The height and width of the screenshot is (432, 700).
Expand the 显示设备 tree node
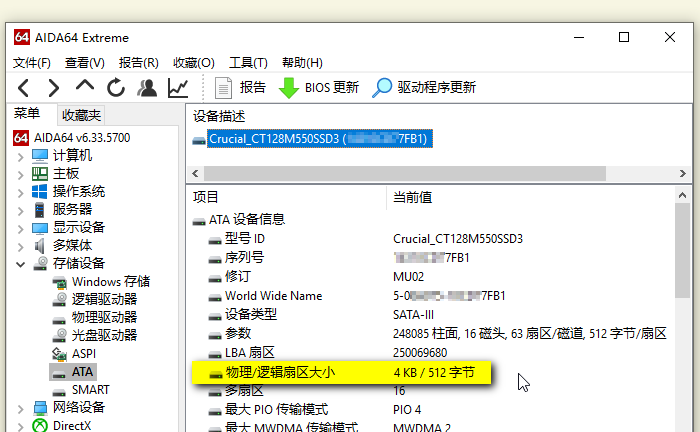point(20,228)
